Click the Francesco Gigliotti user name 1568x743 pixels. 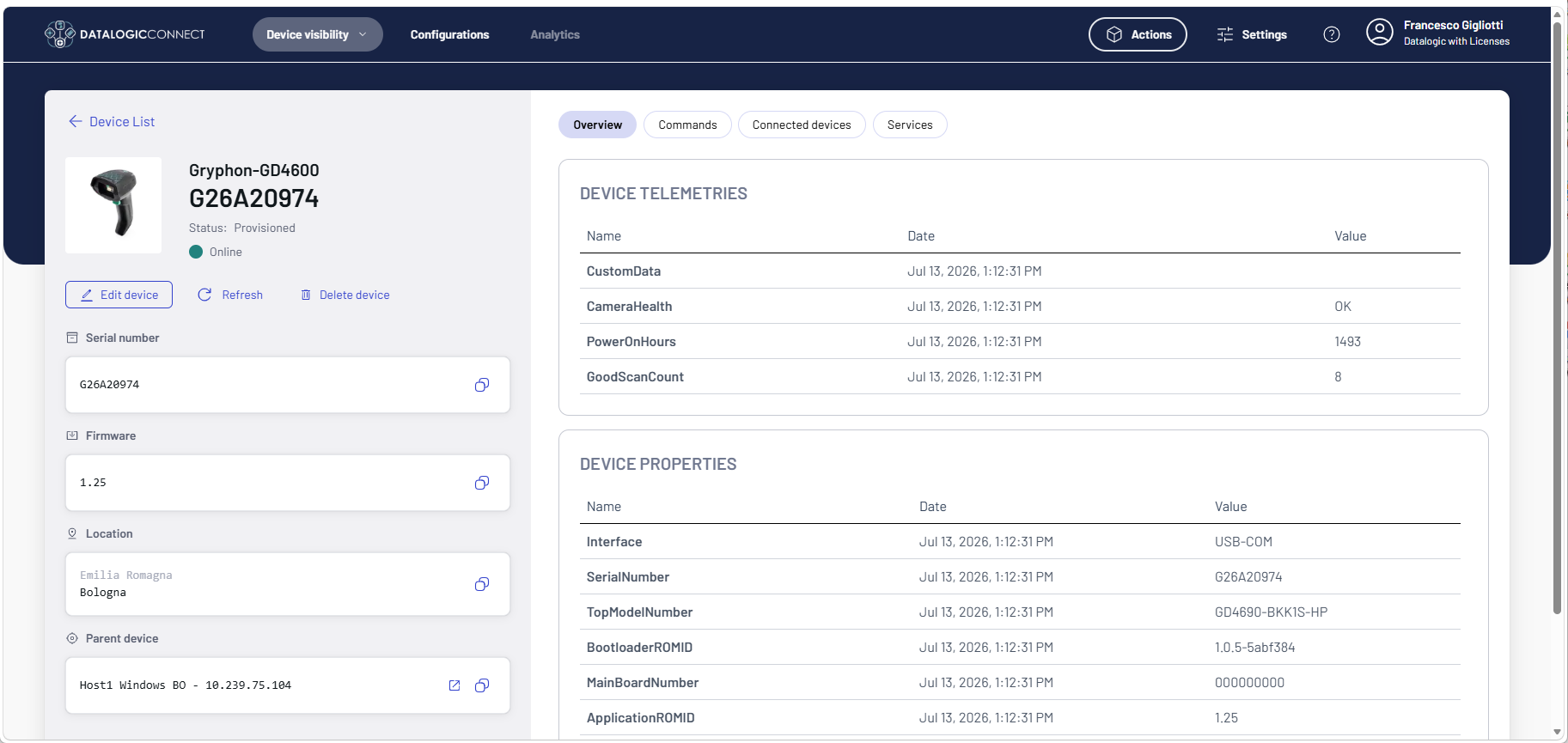[1454, 26]
